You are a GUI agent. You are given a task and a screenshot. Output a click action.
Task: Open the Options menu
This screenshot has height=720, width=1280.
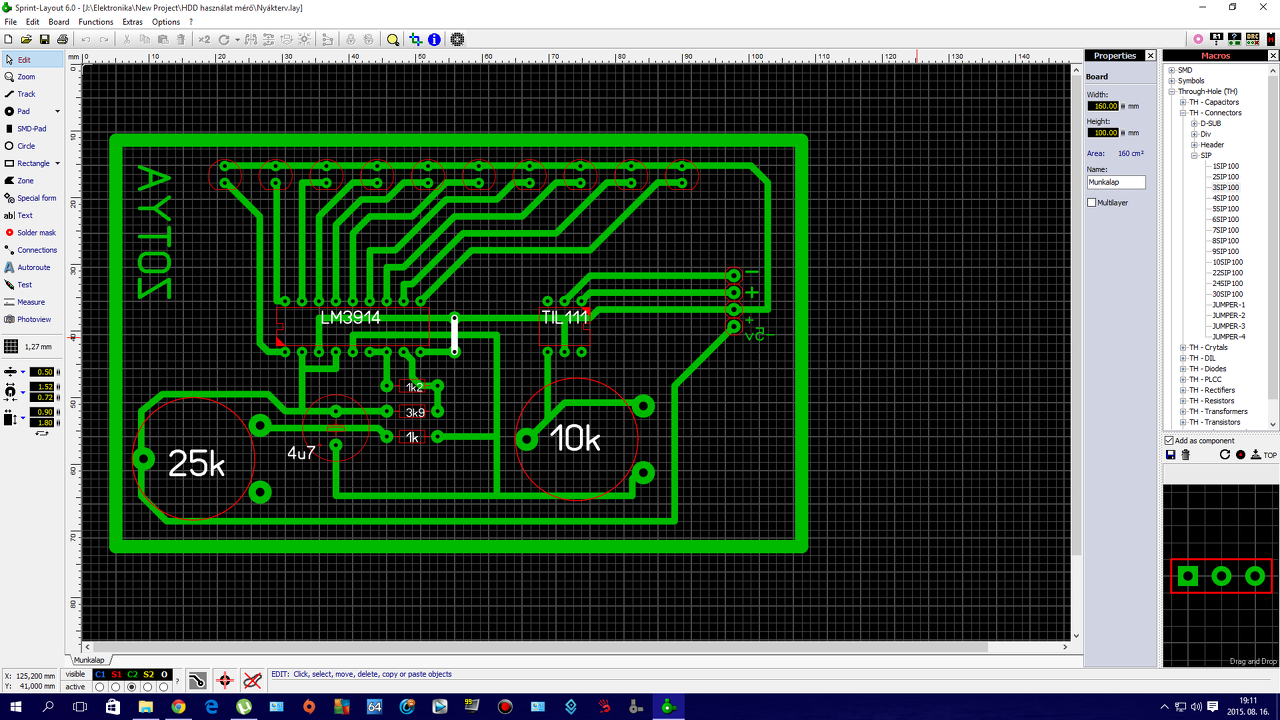166,22
